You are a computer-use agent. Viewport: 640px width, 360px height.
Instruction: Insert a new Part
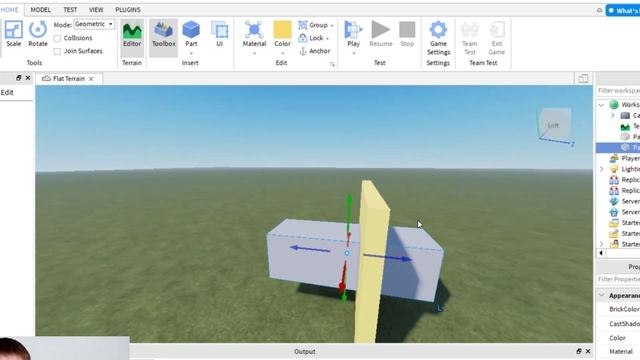(x=191, y=33)
